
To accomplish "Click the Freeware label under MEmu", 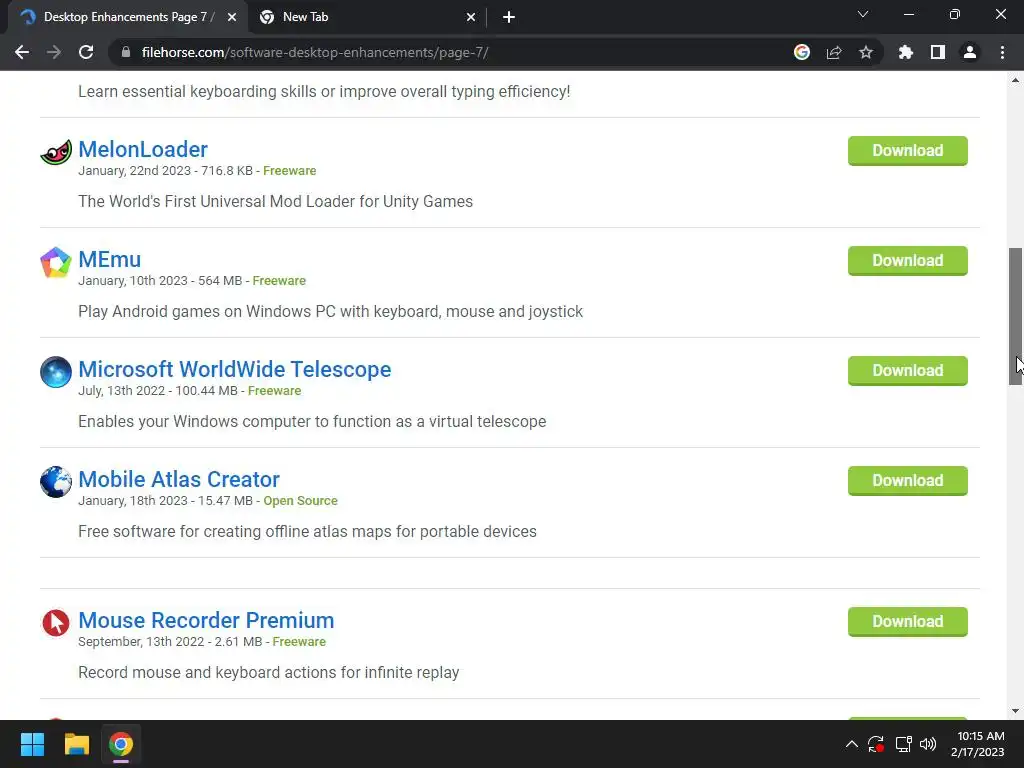I will (x=280, y=281).
